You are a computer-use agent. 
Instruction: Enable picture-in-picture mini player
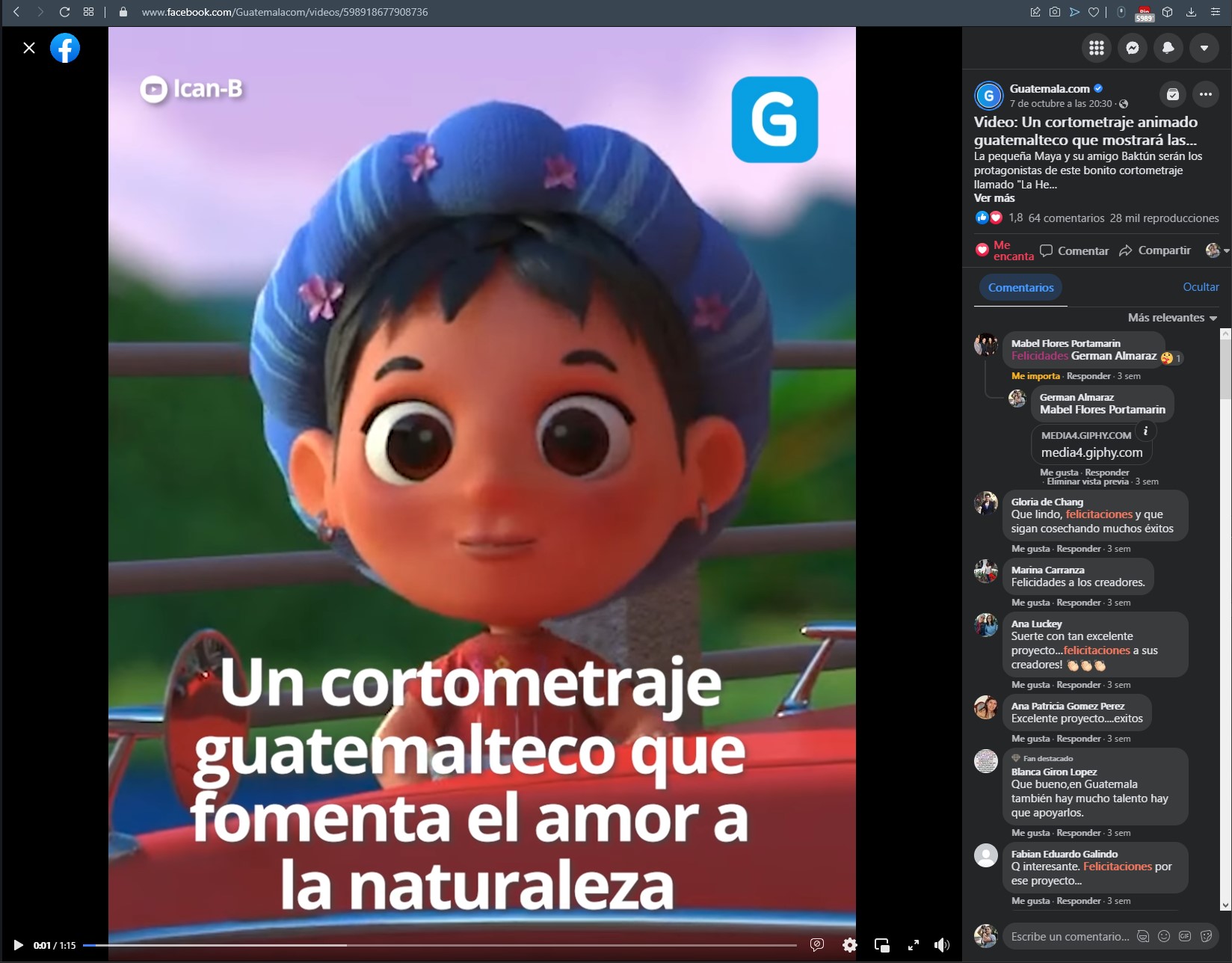pos(882,945)
